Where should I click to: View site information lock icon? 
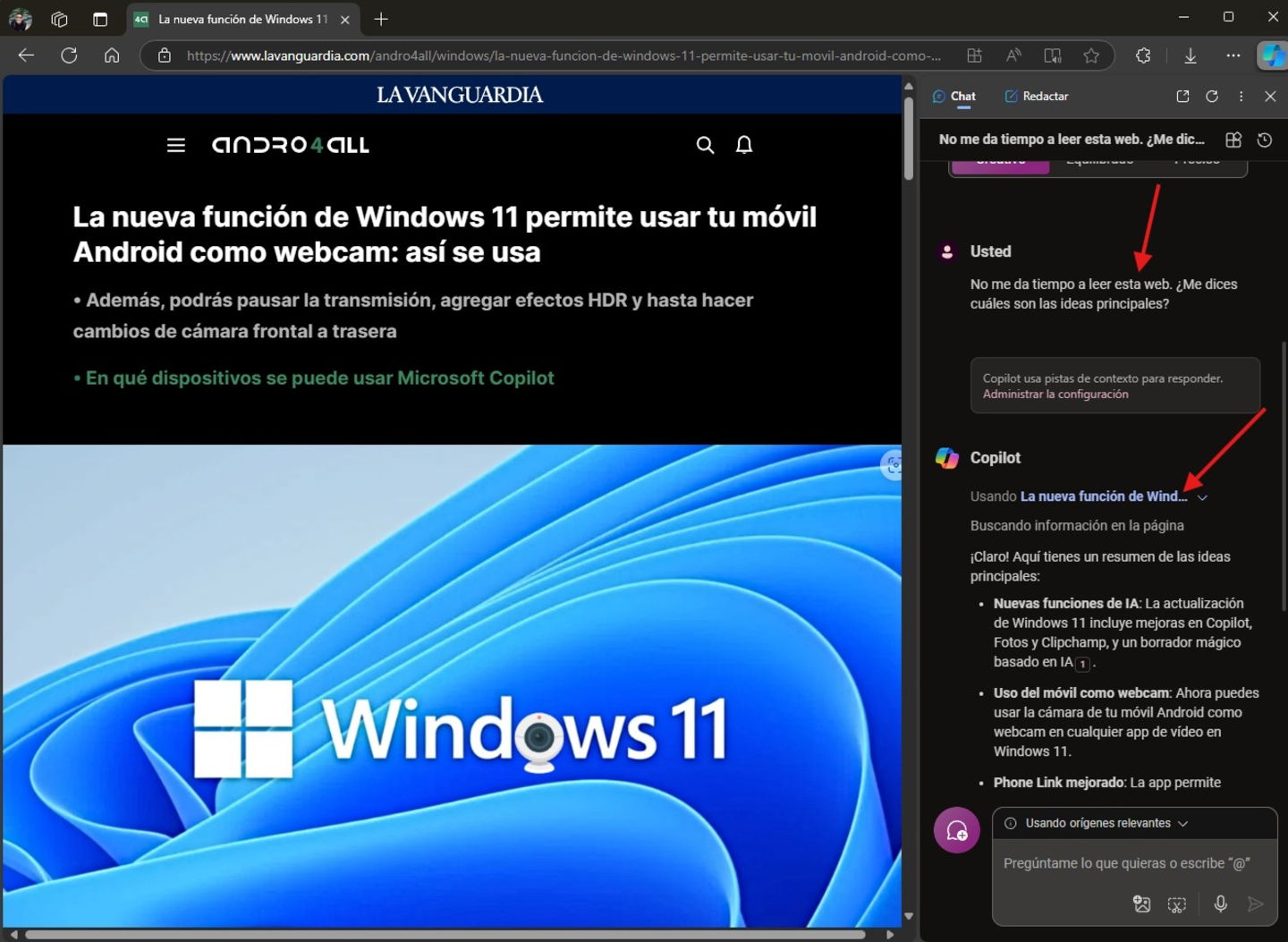[164, 55]
